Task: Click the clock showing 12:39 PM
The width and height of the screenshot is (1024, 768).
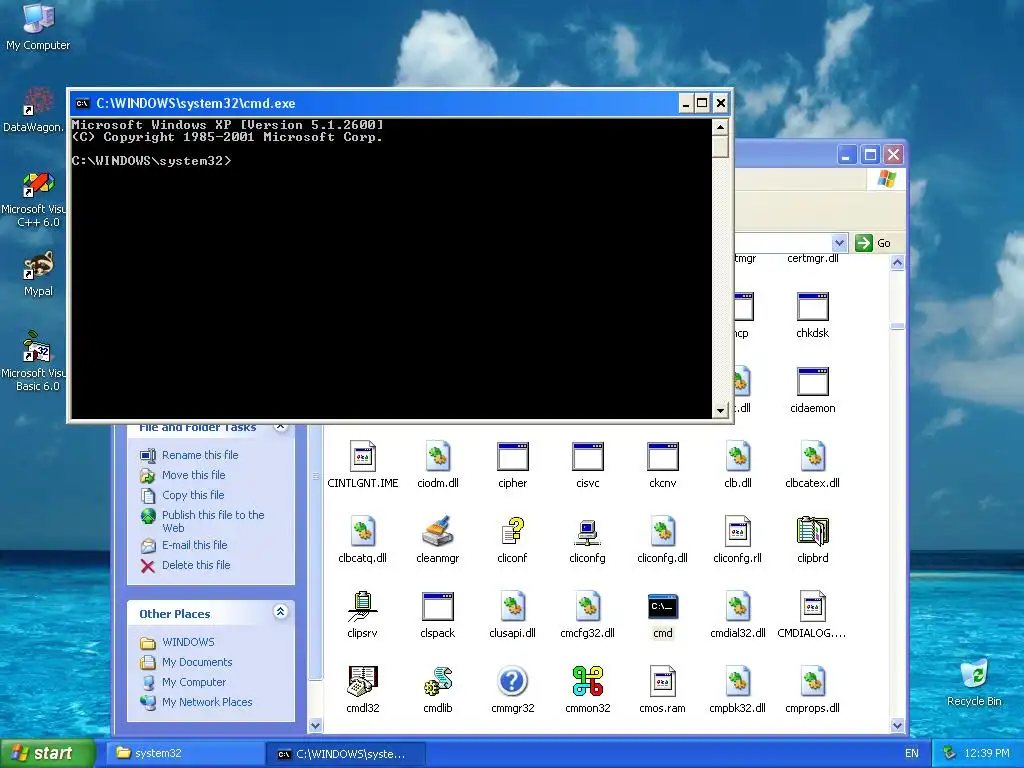Action: coord(987,754)
